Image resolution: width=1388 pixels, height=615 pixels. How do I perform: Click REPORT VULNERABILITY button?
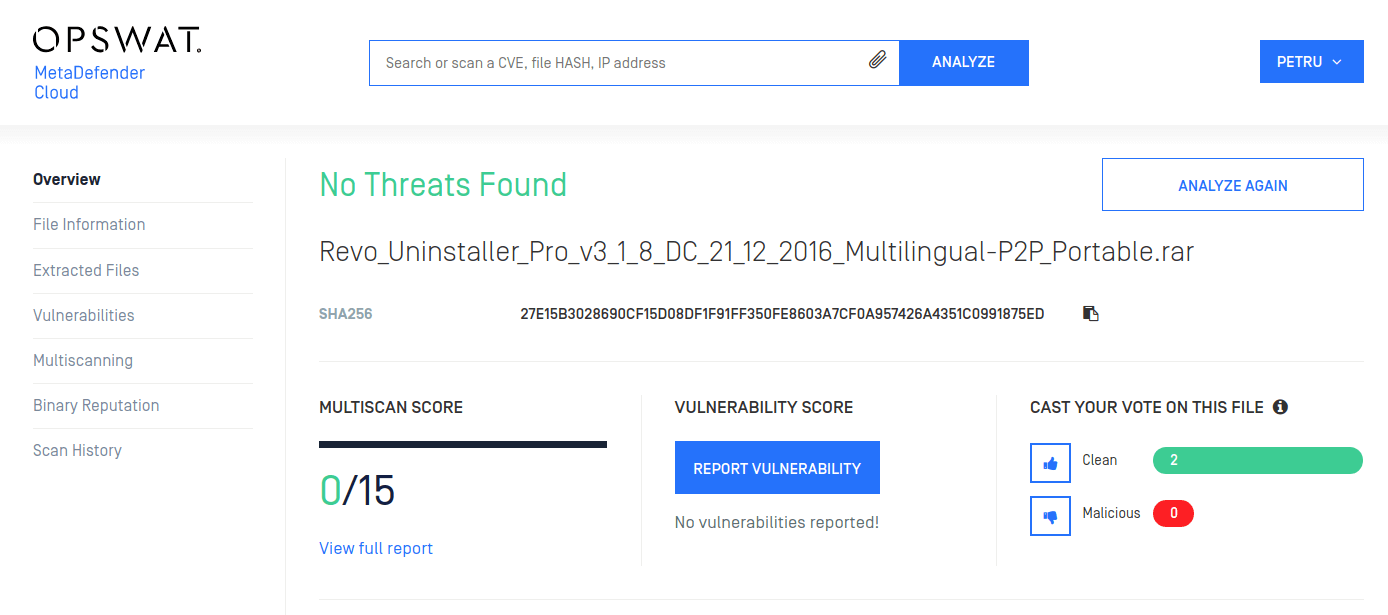[x=777, y=468]
